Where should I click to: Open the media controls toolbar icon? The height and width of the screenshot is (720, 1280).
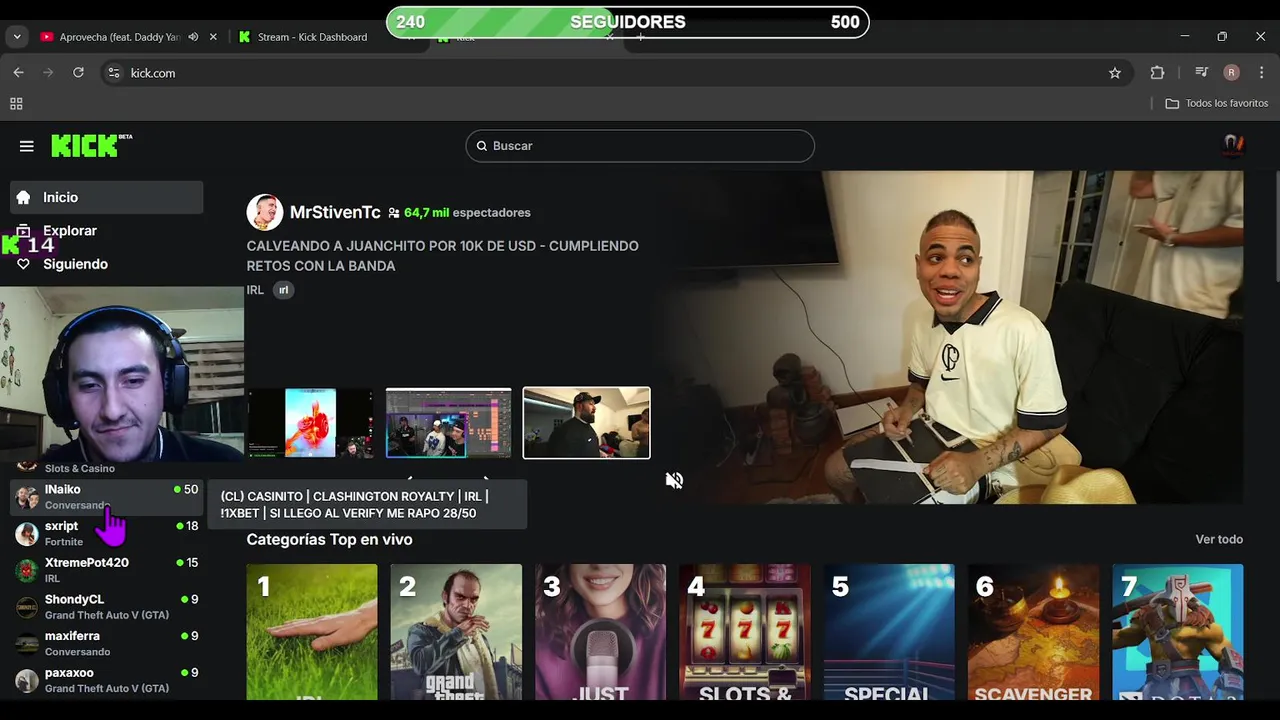tap(1201, 73)
